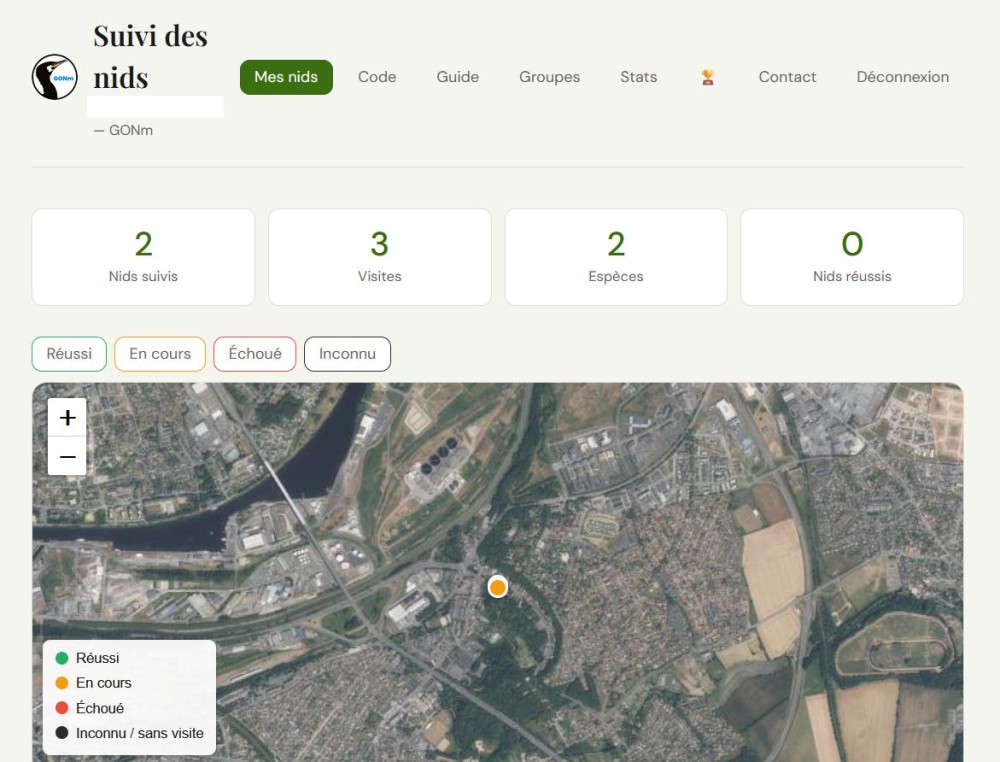Open the Contact page

pos(787,77)
